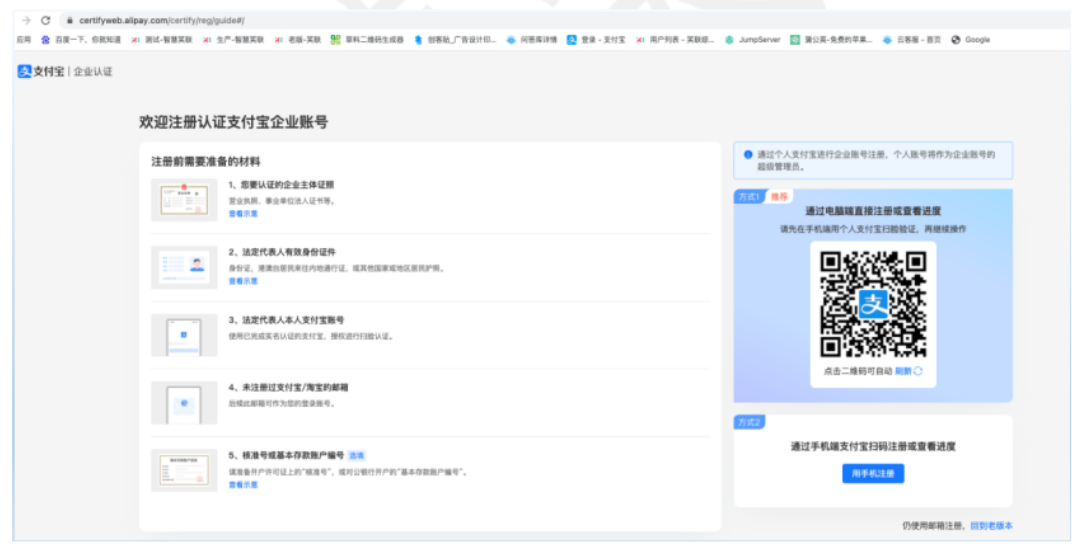The width and height of the screenshot is (1083, 551).
Task: Open the 测试-智慧芙联 bookmark
Action: [x=162, y=40]
